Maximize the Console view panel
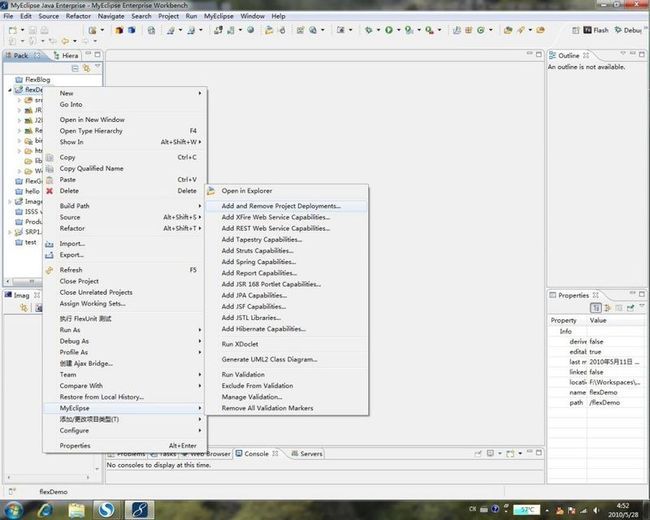Screen dimensions: 650x520 [538, 452]
